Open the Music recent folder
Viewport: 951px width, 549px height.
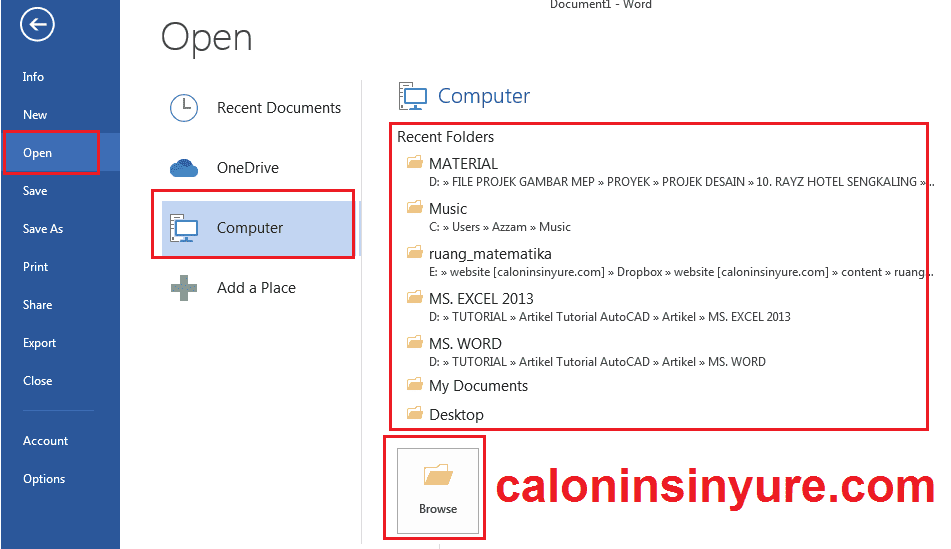click(x=448, y=209)
